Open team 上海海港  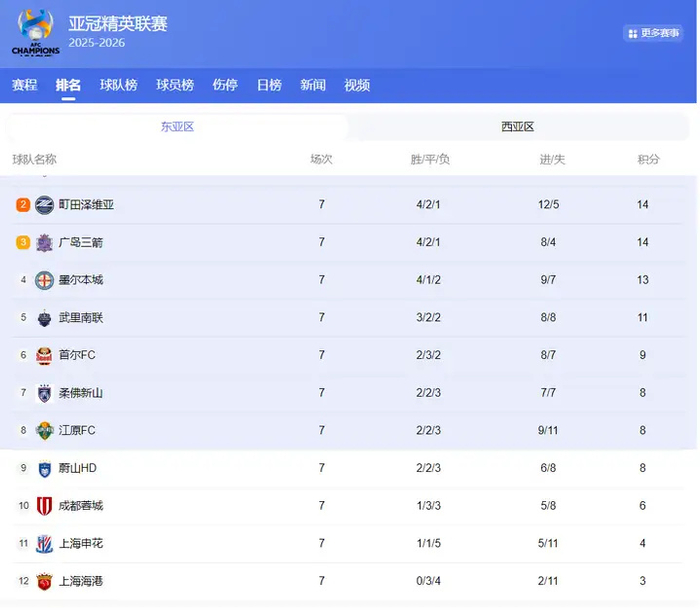tap(81, 581)
